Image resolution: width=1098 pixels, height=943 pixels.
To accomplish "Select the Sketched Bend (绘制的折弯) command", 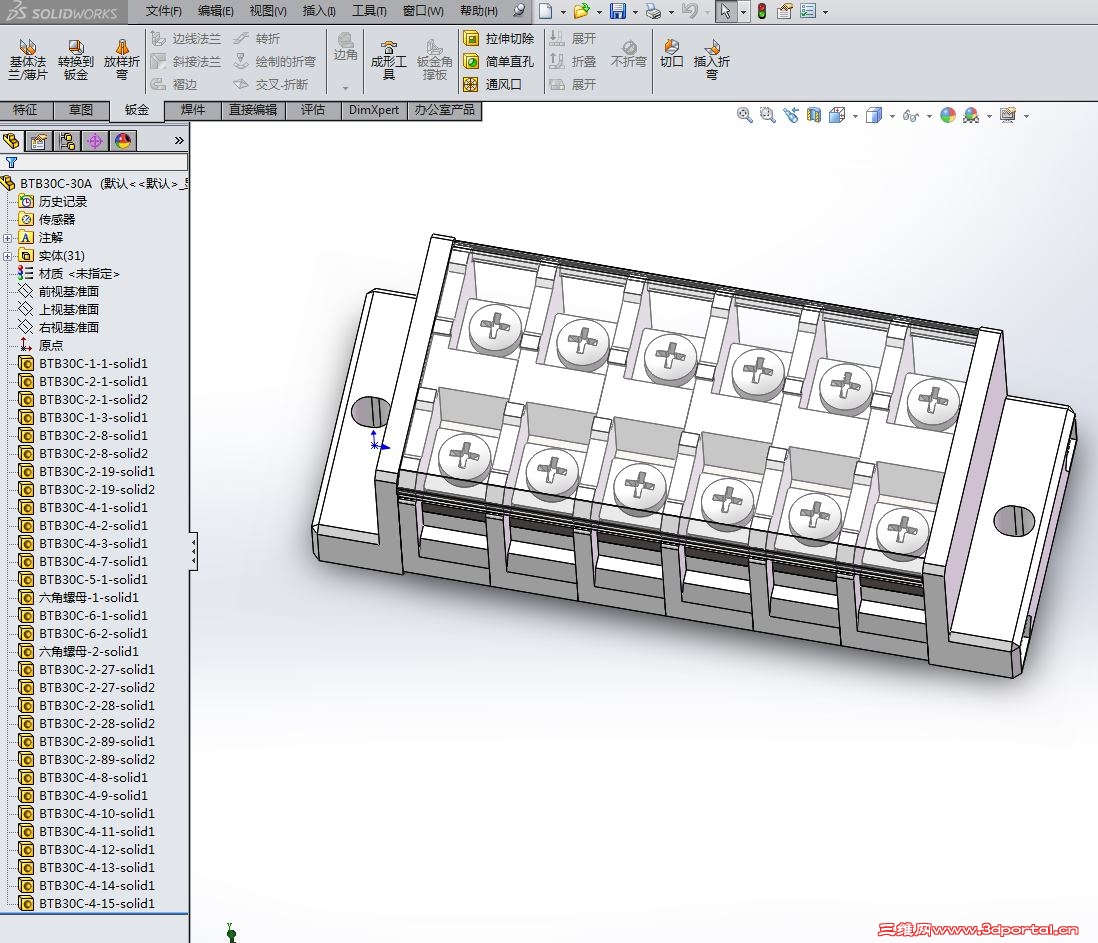I will click(x=274, y=62).
